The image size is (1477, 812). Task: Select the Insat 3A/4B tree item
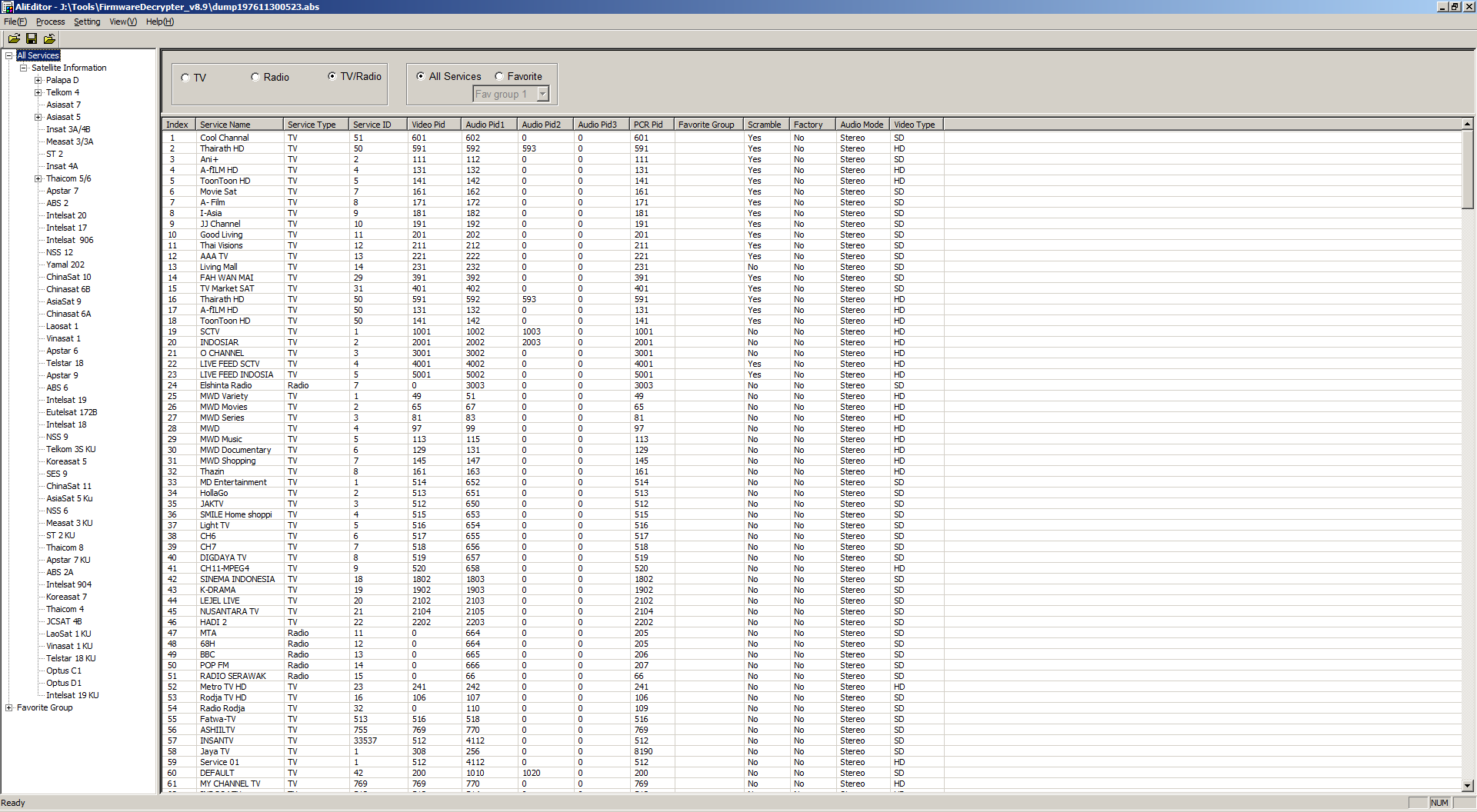pyautogui.click(x=68, y=129)
